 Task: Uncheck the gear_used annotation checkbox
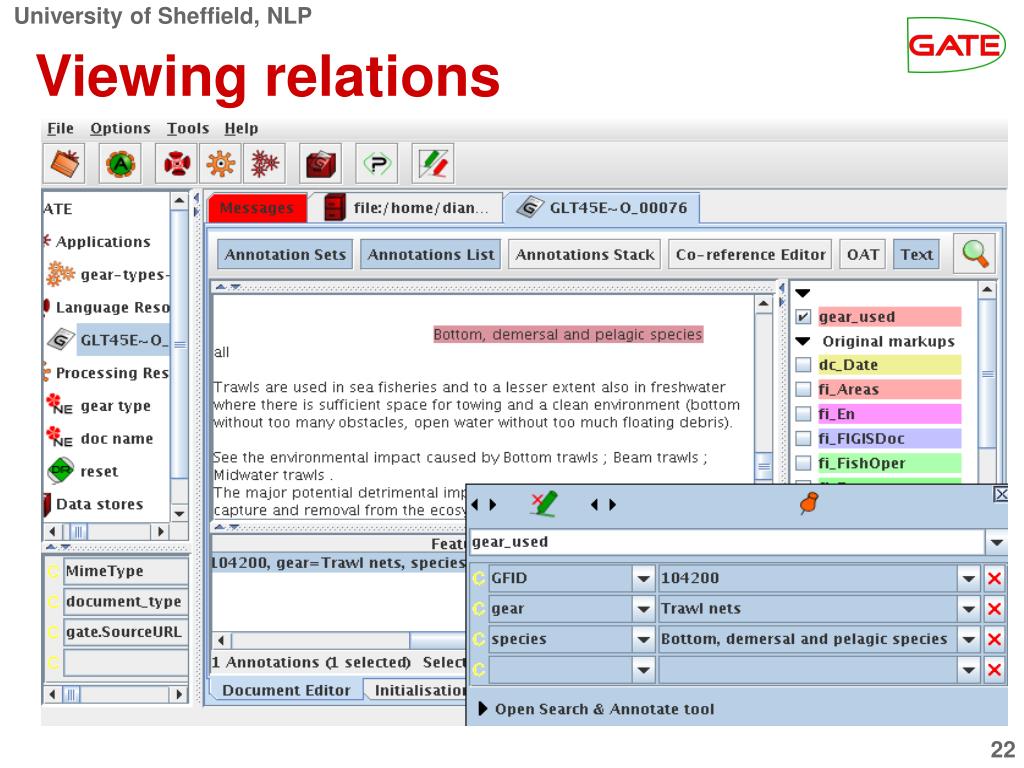tap(803, 317)
